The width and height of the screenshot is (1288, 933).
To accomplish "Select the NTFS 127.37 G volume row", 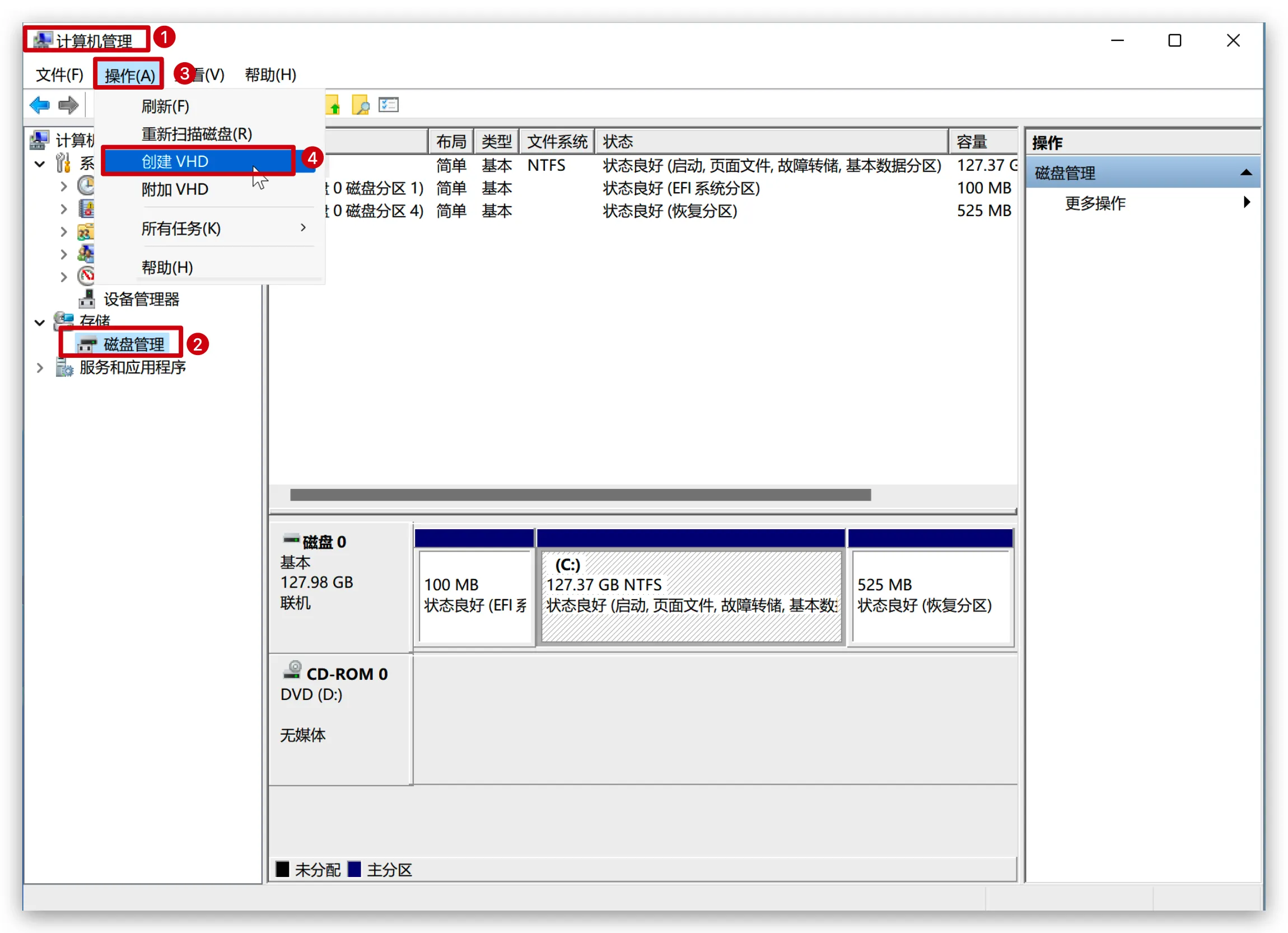I will tap(671, 165).
